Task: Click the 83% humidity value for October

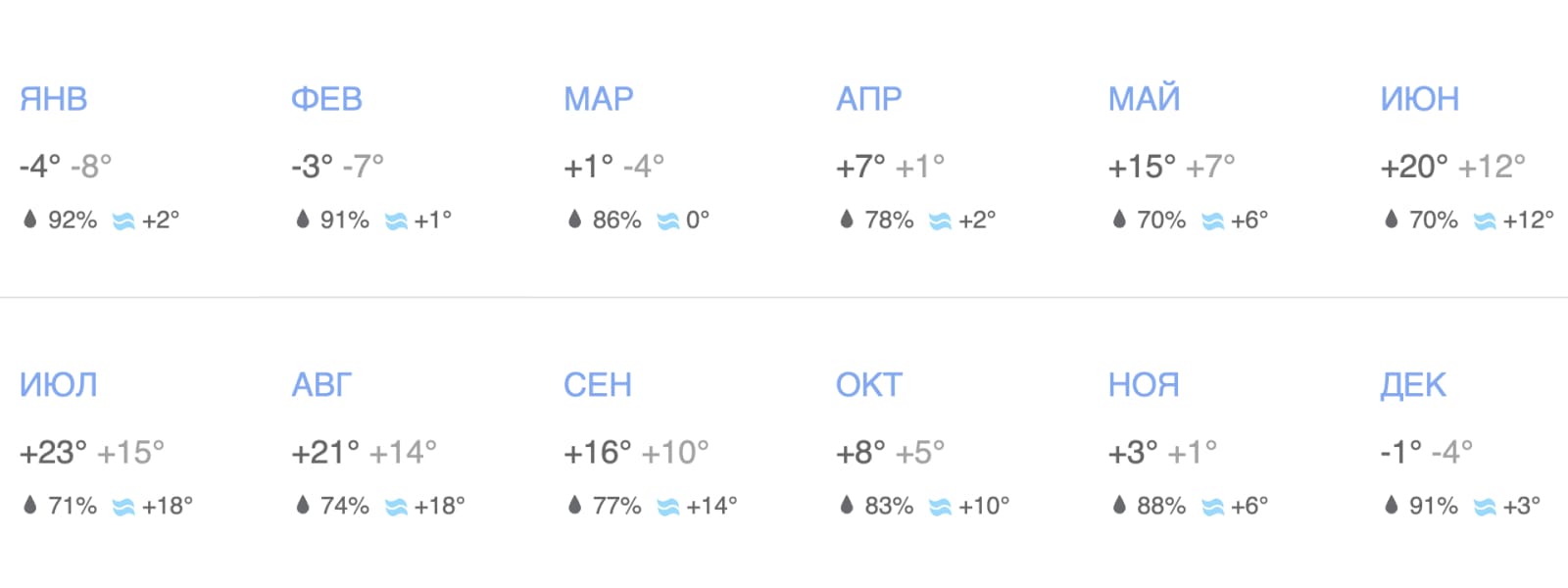Action: click(889, 507)
